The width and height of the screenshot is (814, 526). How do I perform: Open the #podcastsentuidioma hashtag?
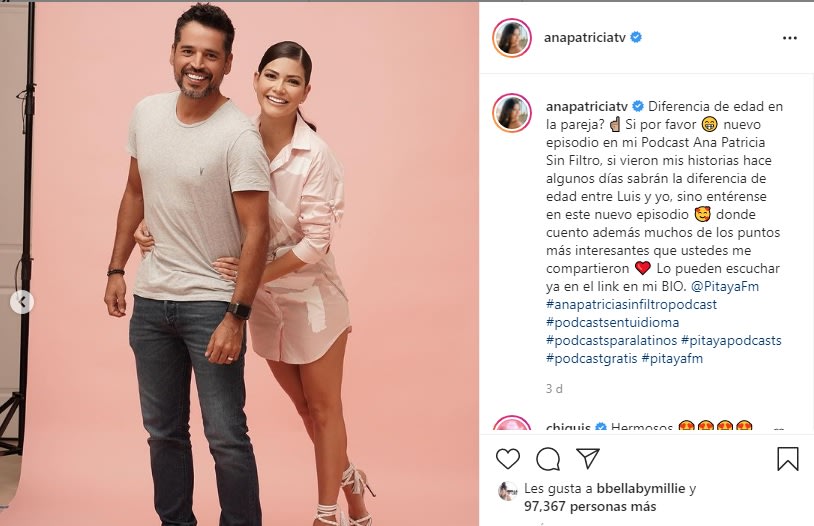613,322
